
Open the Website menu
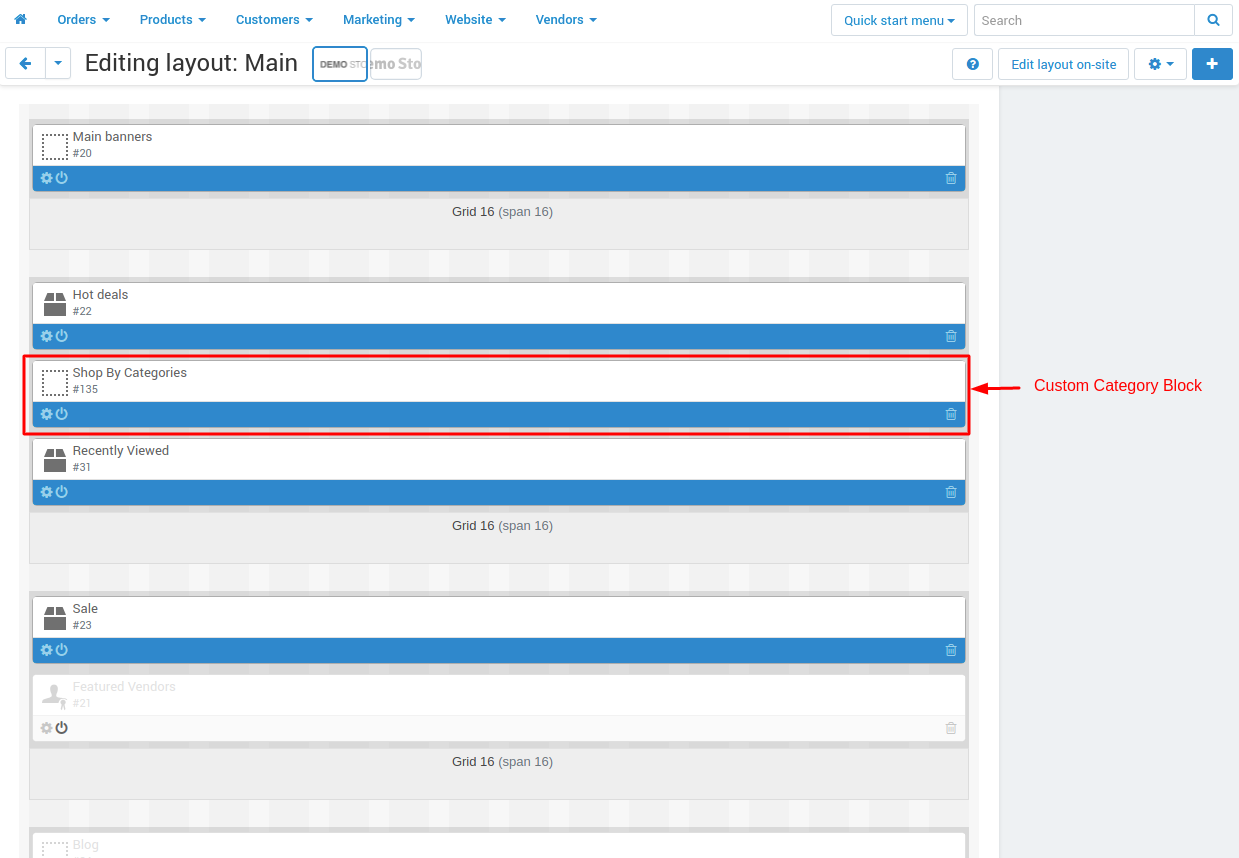click(x=475, y=20)
